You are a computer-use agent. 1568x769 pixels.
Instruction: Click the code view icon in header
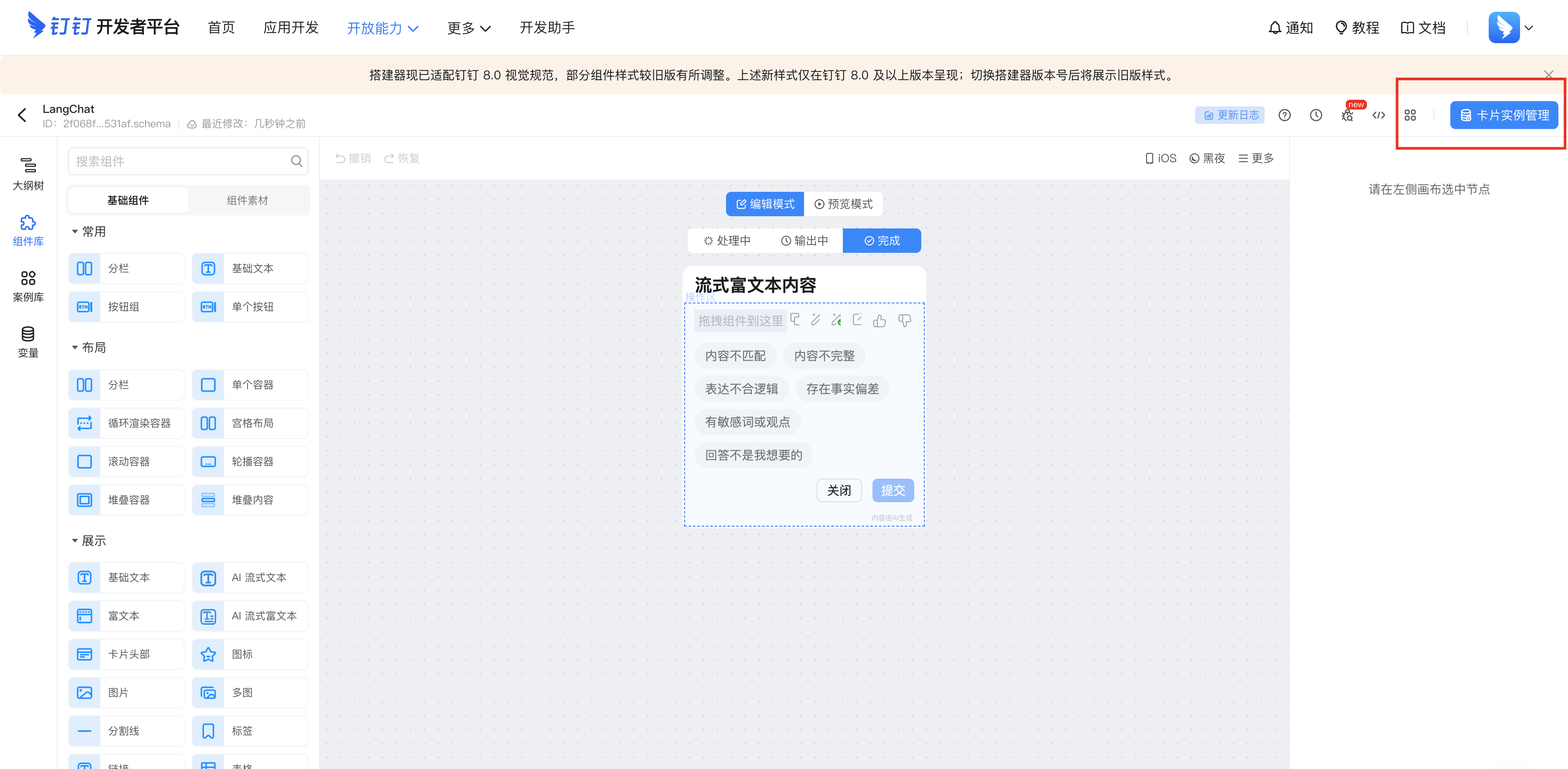(1379, 115)
